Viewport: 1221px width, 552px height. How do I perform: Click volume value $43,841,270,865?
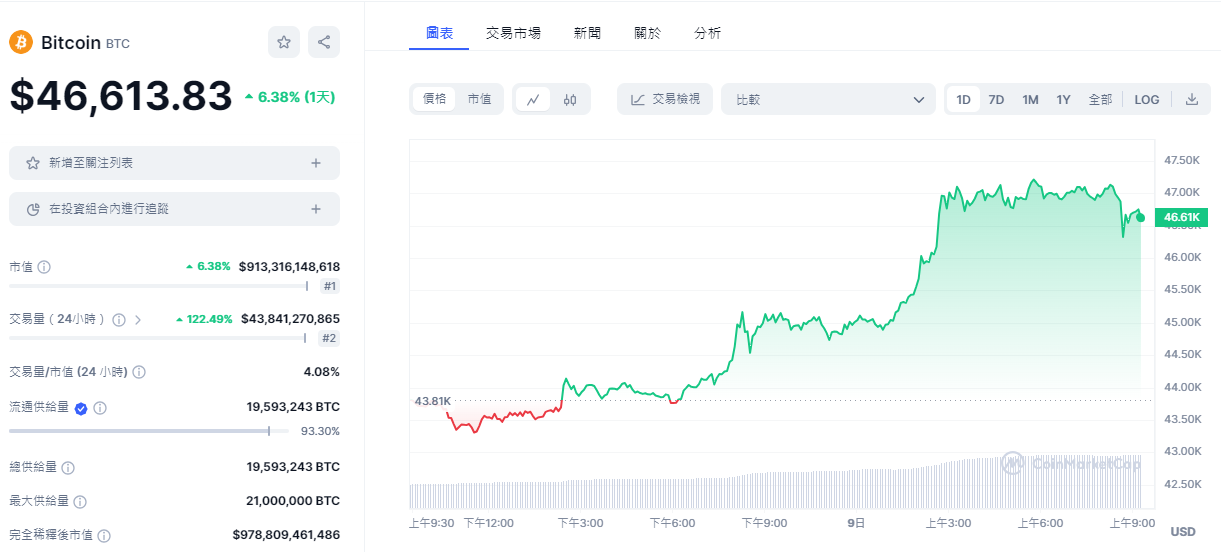pos(290,319)
